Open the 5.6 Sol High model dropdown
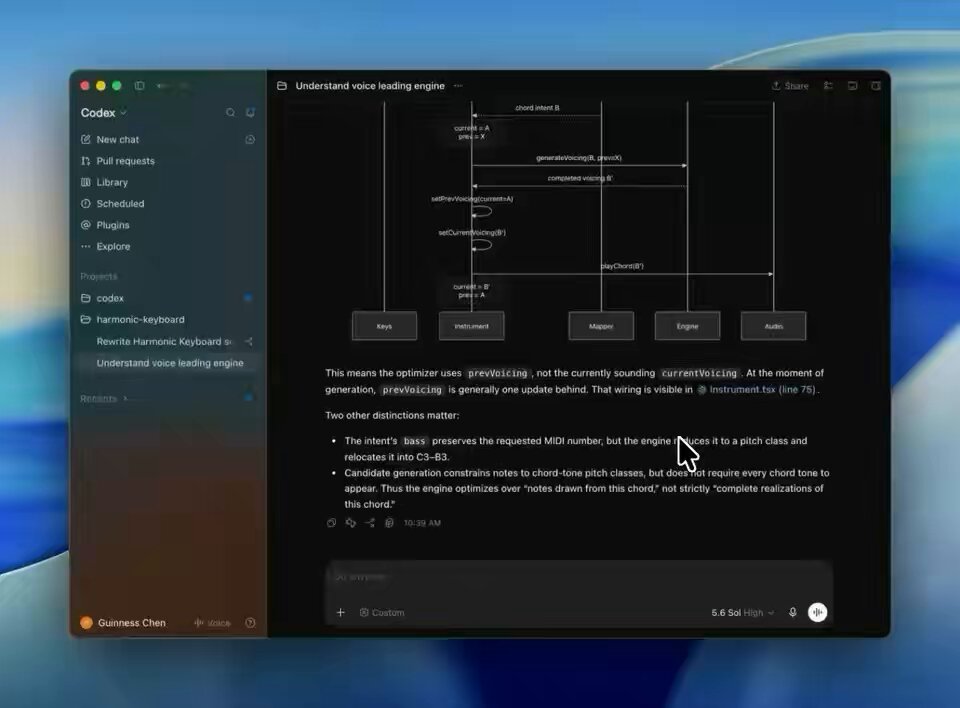This screenshot has width=960, height=708. coord(743,612)
